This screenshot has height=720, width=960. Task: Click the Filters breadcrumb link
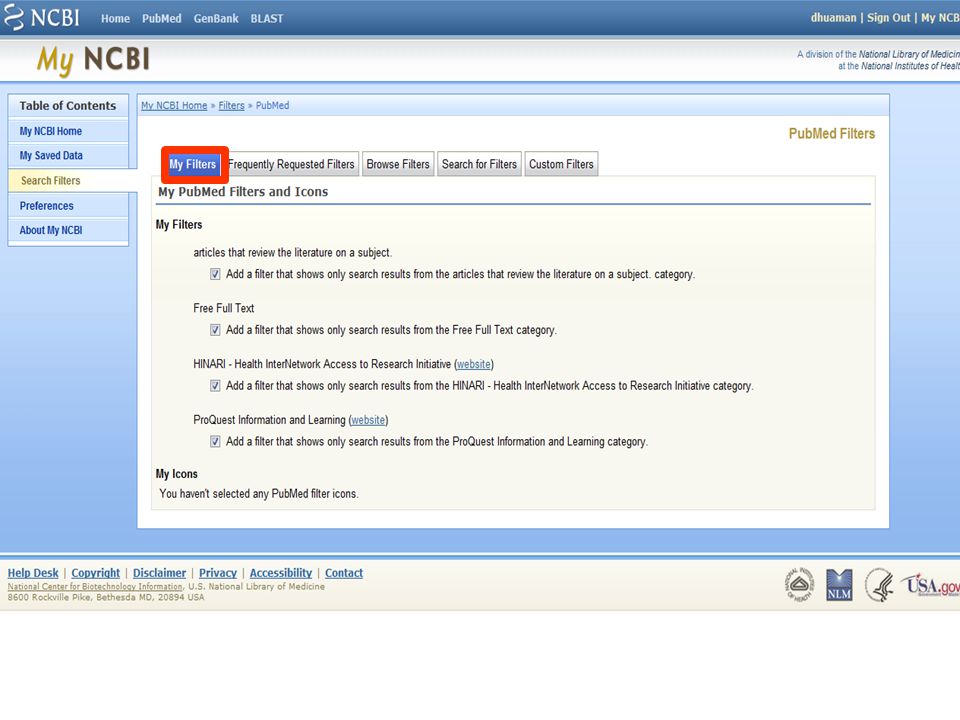click(231, 105)
